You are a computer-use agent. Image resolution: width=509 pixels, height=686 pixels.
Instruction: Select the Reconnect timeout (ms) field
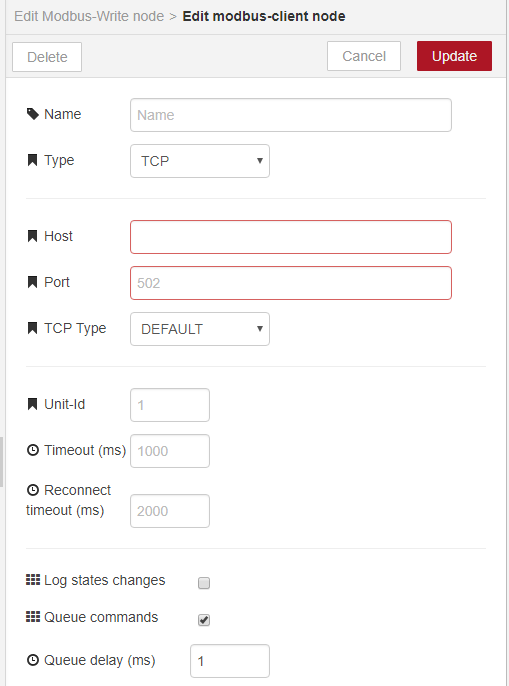coord(170,511)
